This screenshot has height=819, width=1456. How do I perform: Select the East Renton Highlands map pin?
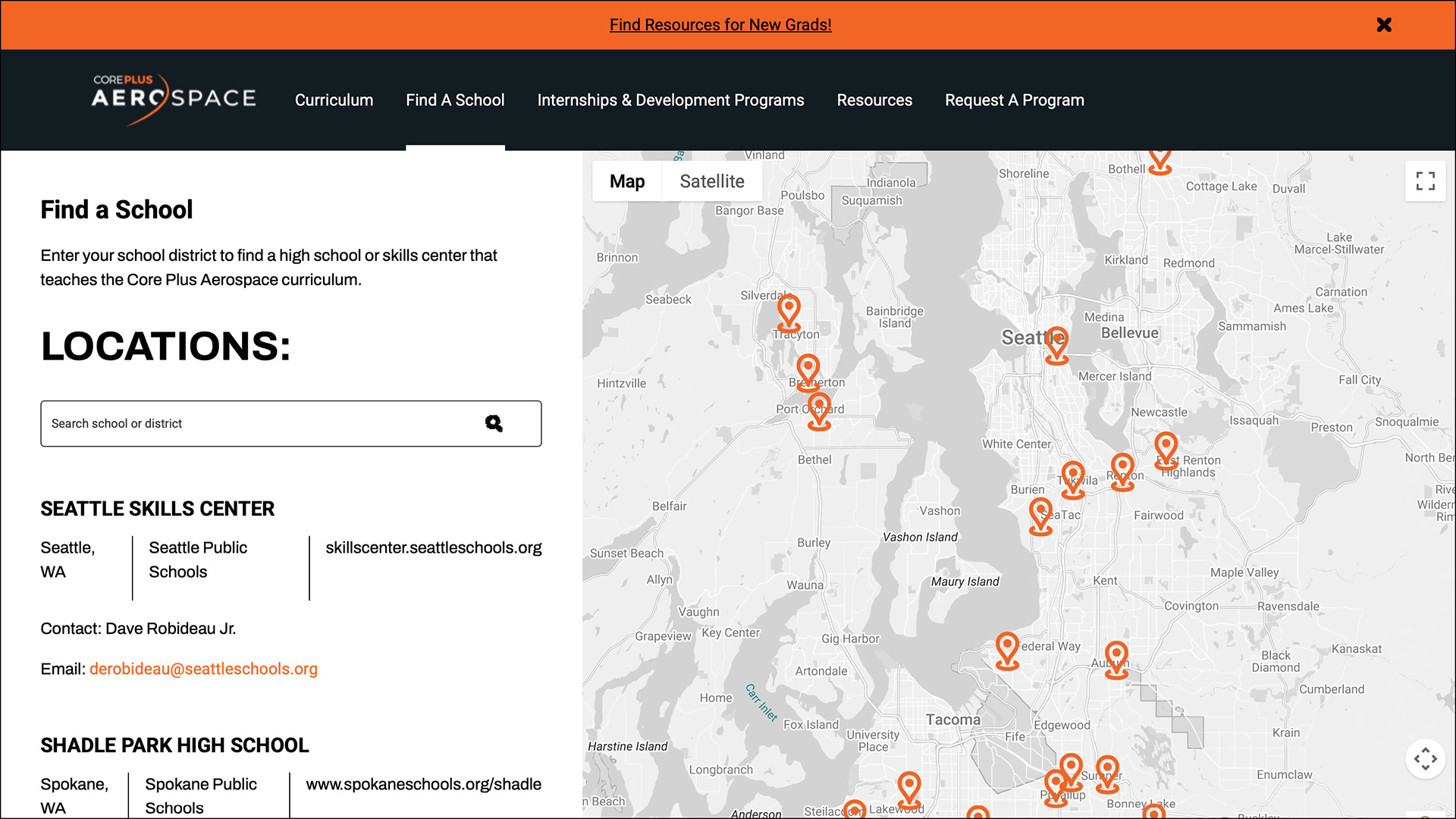click(x=1166, y=450)
